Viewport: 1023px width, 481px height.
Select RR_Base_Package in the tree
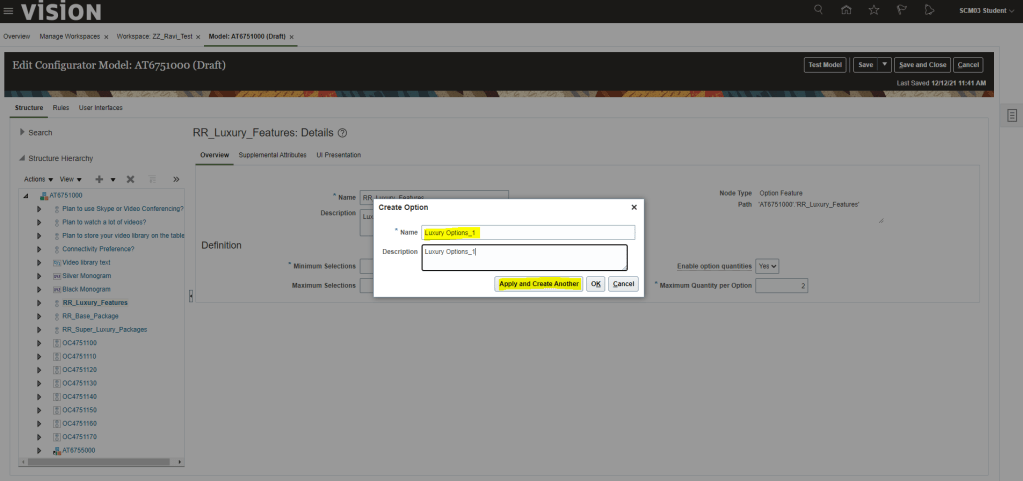click(x=90, y=315)
